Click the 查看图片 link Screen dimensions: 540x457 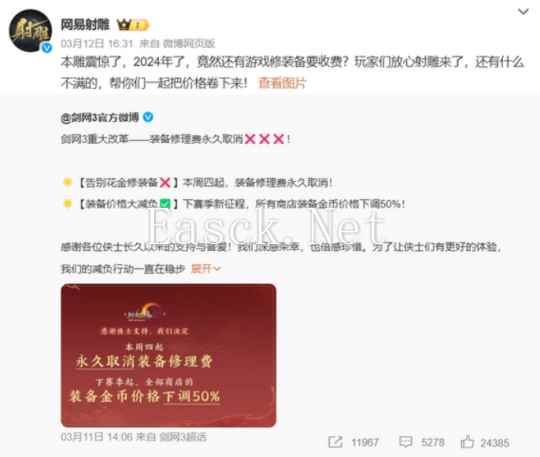282,83
